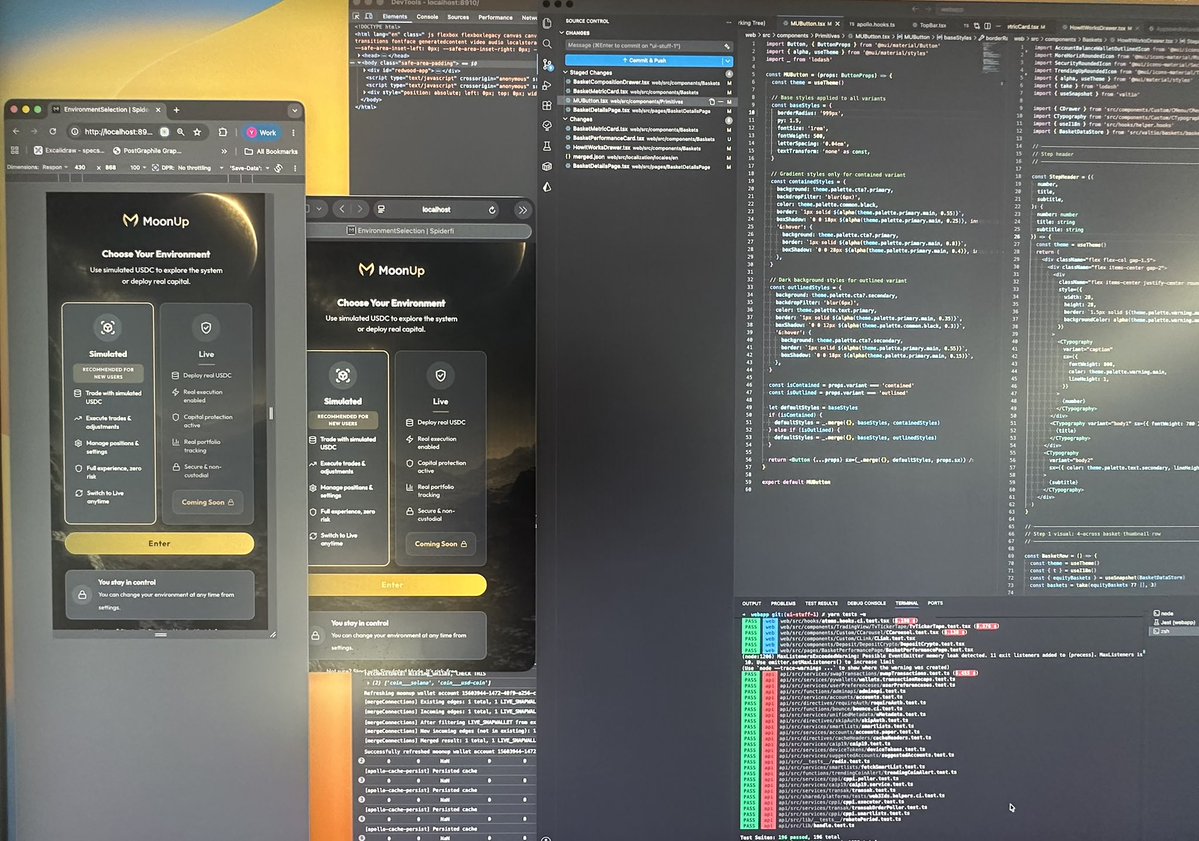Screen dimensions: 1199x841
Task: Collapse the top CHANGES section header
Action: (561, 33)
